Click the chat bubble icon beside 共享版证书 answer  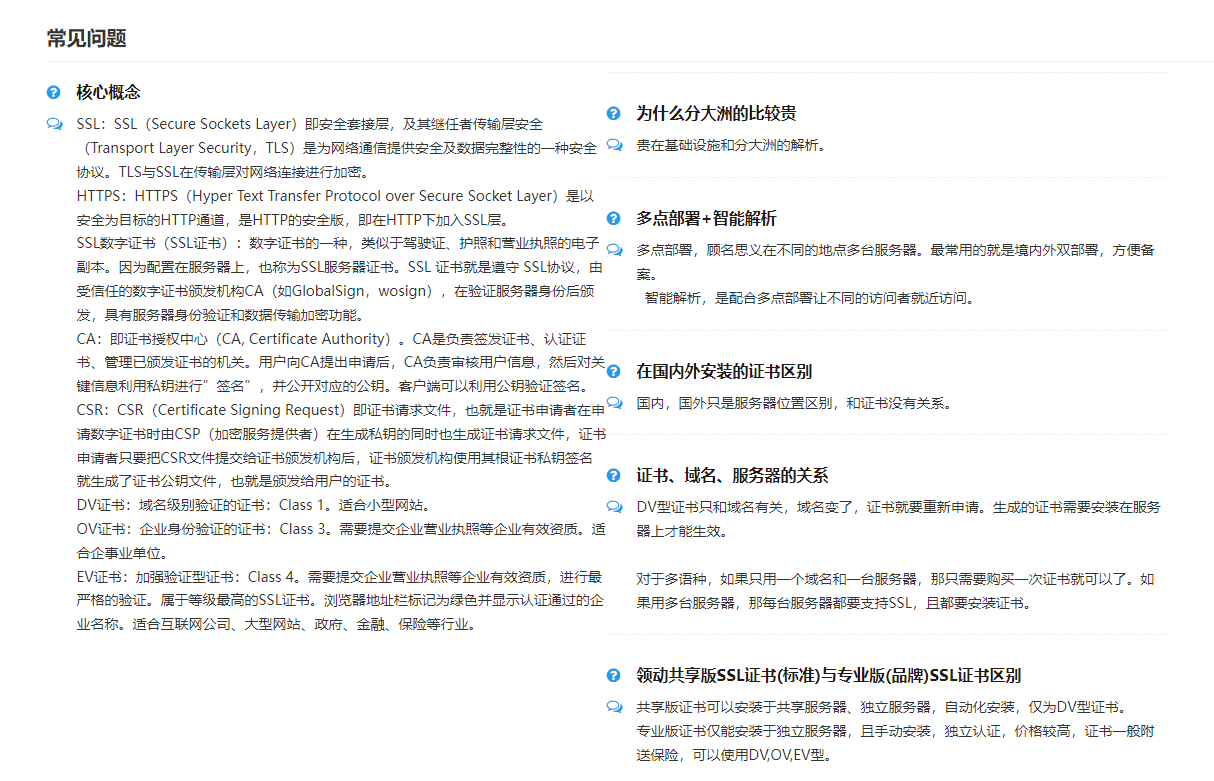[614, 707]
